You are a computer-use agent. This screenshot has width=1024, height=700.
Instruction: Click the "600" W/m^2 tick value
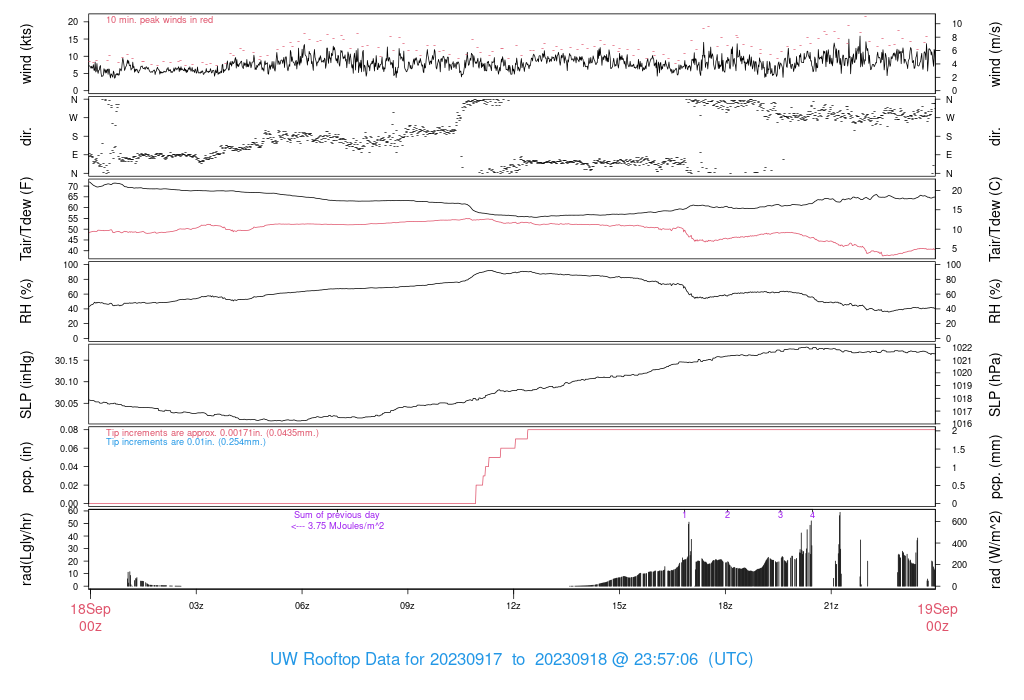959,522
